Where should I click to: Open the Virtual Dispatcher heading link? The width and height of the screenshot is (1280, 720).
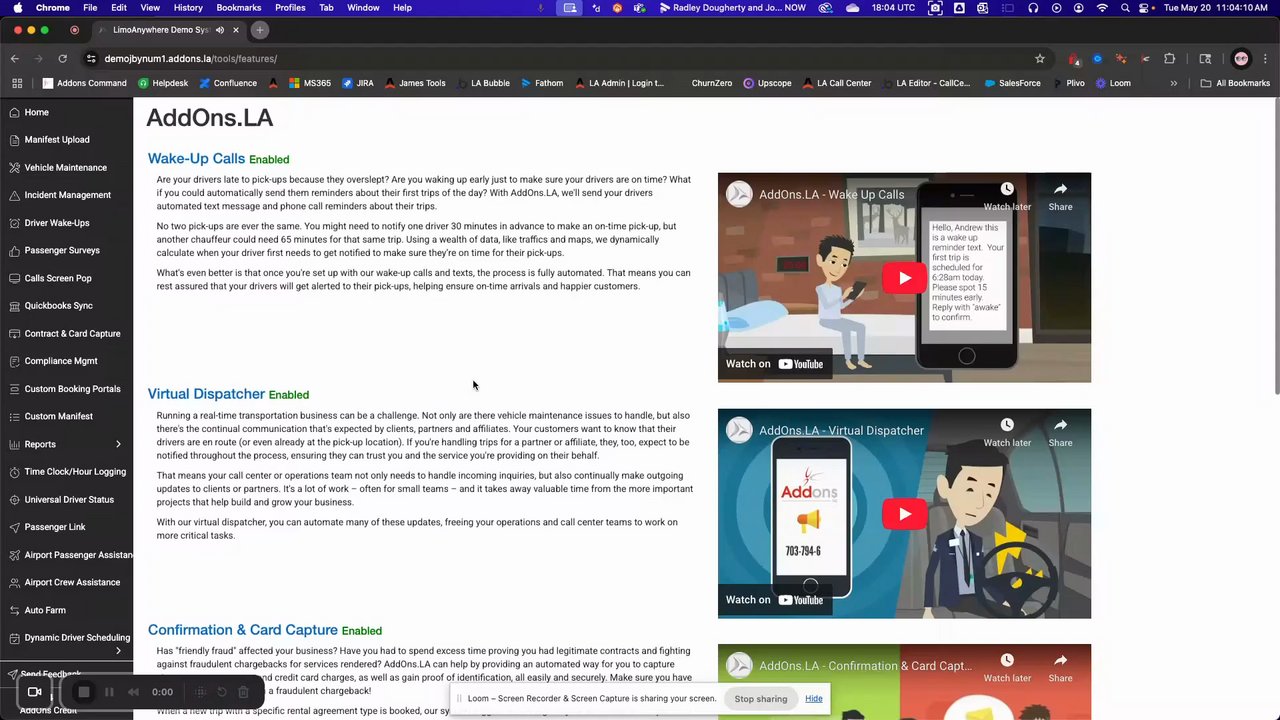206,394
